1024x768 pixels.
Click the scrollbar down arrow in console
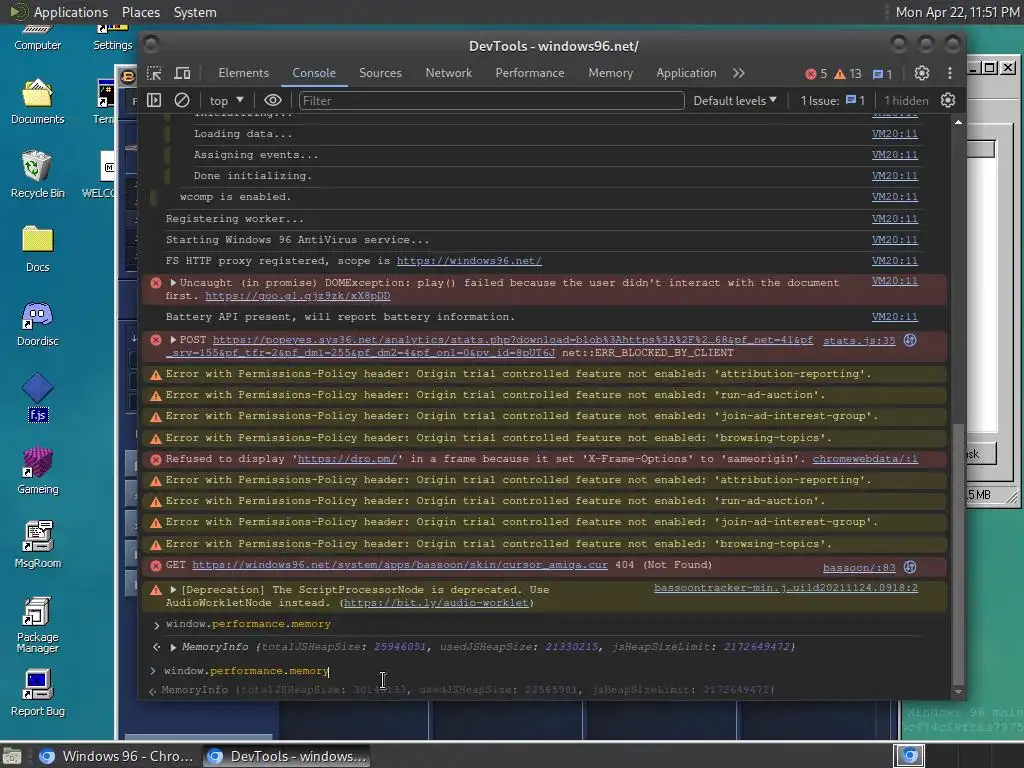click(958, 692)
